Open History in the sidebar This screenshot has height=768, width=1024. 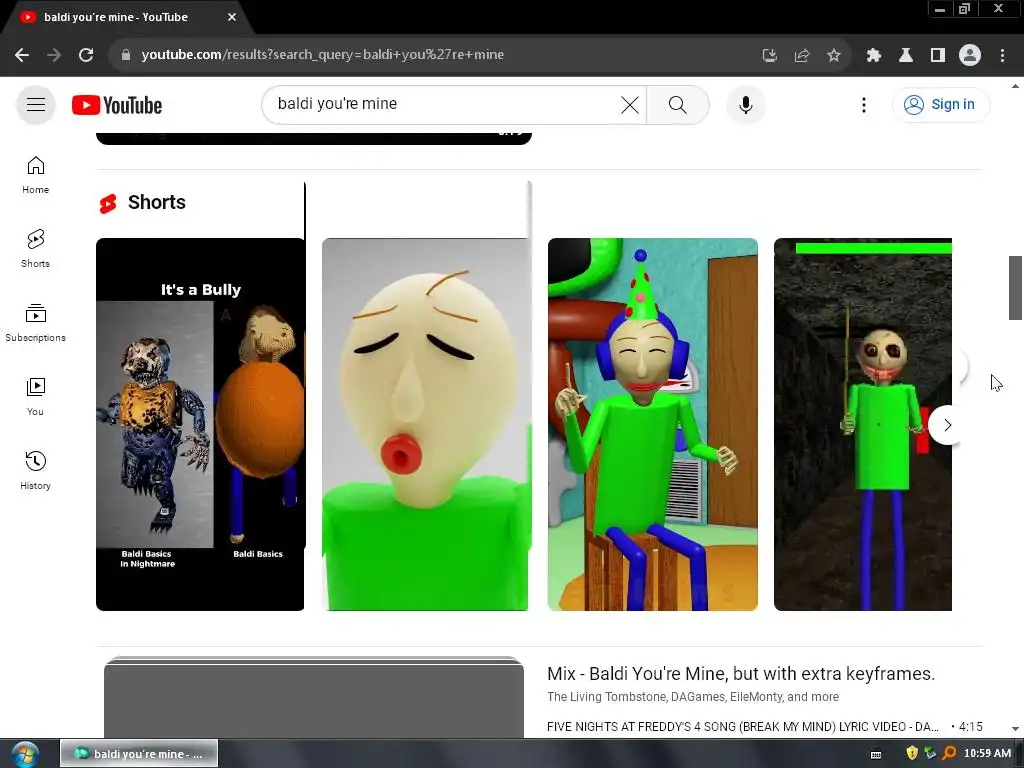(35, 470)
